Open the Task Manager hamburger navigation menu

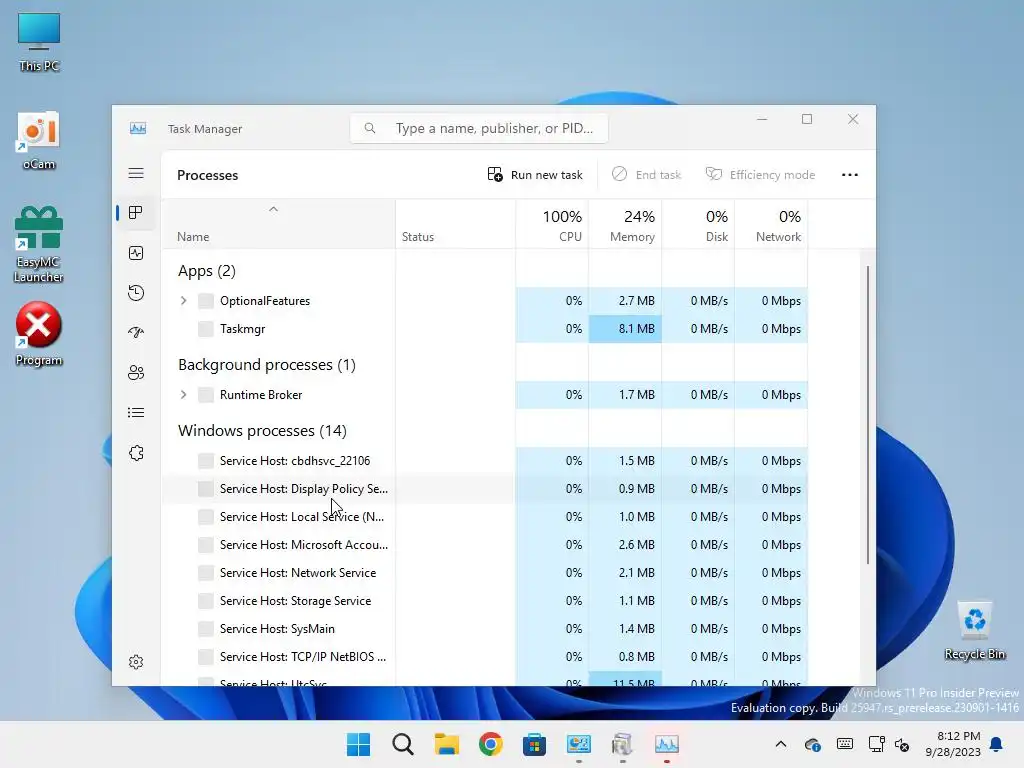136,173
